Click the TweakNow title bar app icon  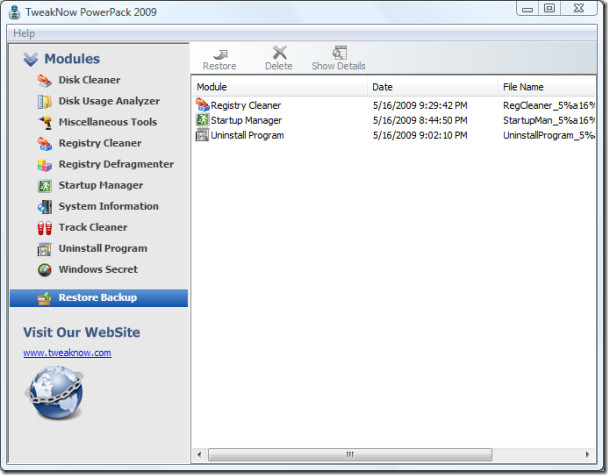coord(14,12)
